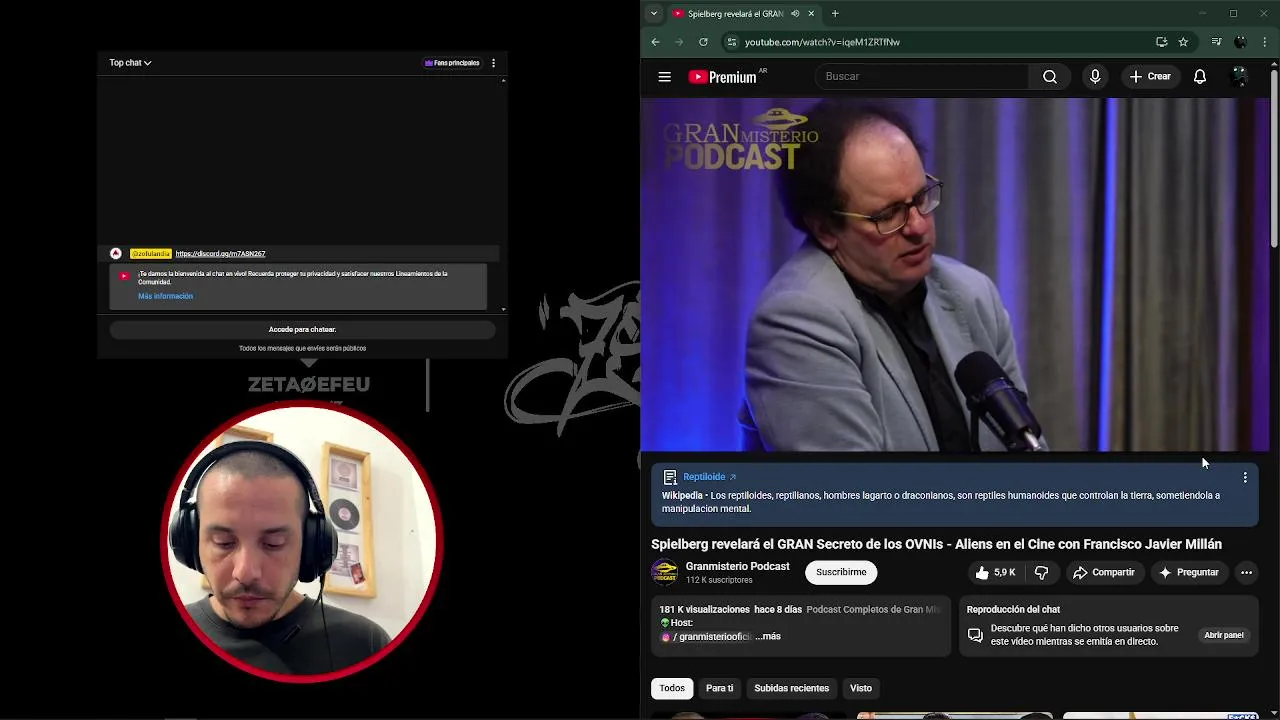Start voice search with the microphone icon
The width and height of the screenshot is (1280, 720).
click(1095, 76)
